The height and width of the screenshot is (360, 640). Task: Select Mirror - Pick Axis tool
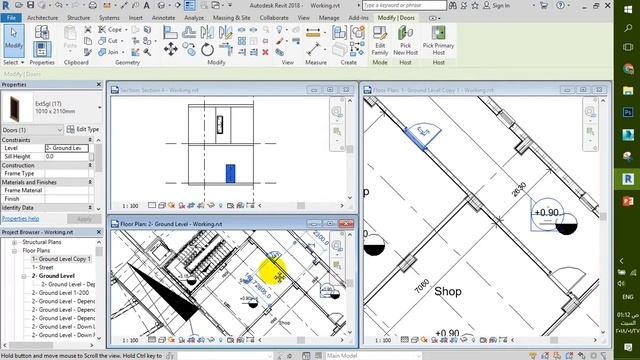207,32
